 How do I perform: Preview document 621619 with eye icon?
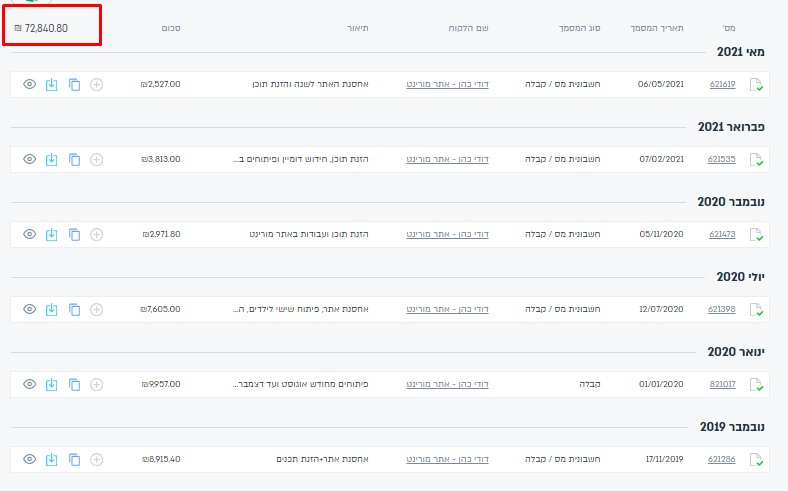[x=29, y=84]
